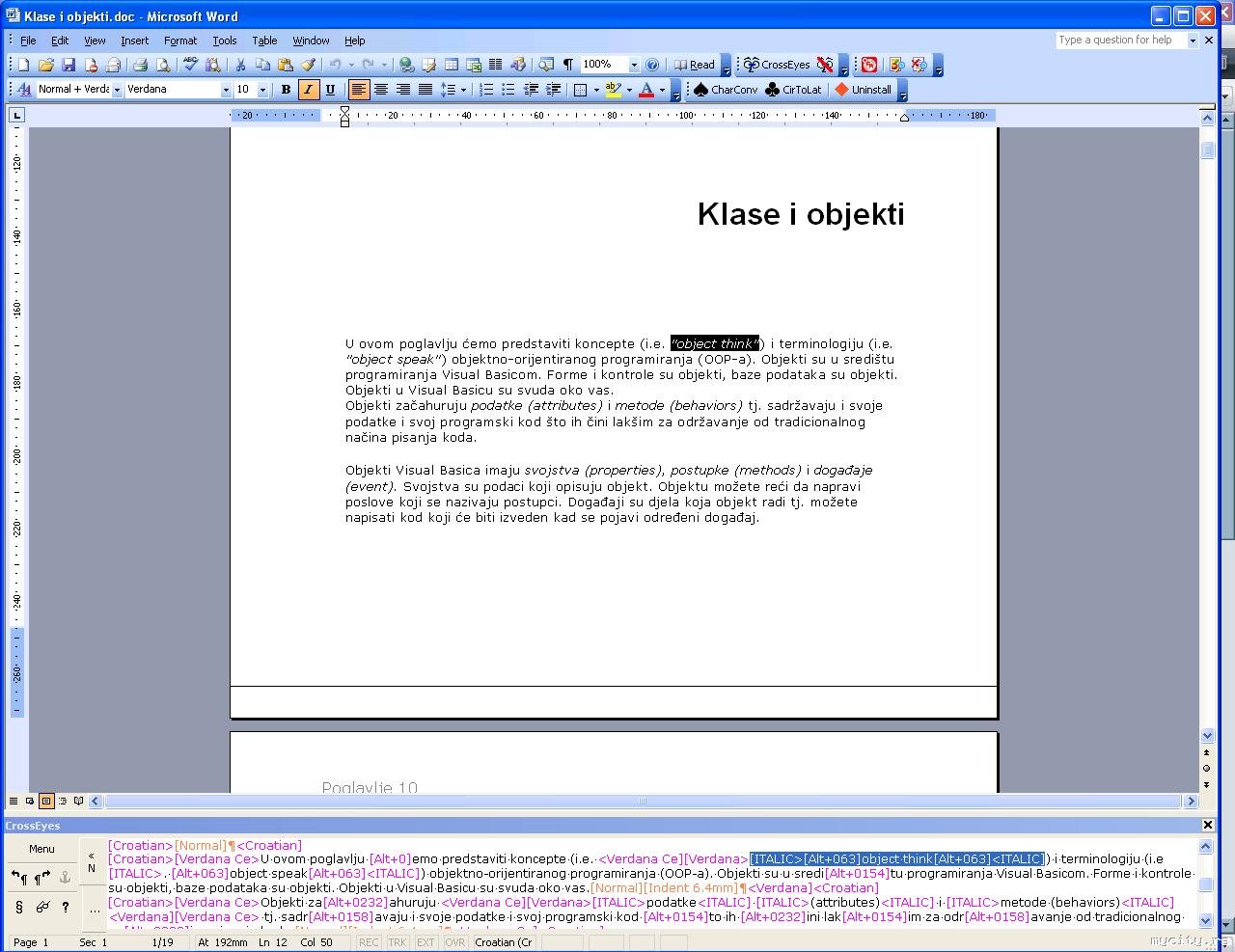This screenshot has width=1235, height=952.
Task: Expand the Undo history dropdown arrow
Action: pos(351,65)
